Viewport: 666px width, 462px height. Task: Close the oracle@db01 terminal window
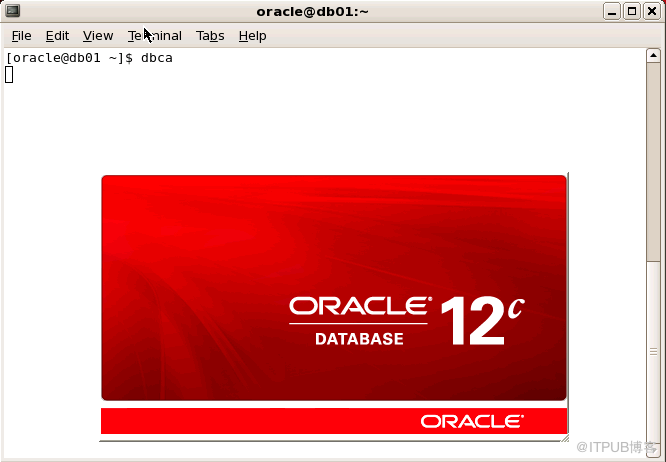(652, 11)
